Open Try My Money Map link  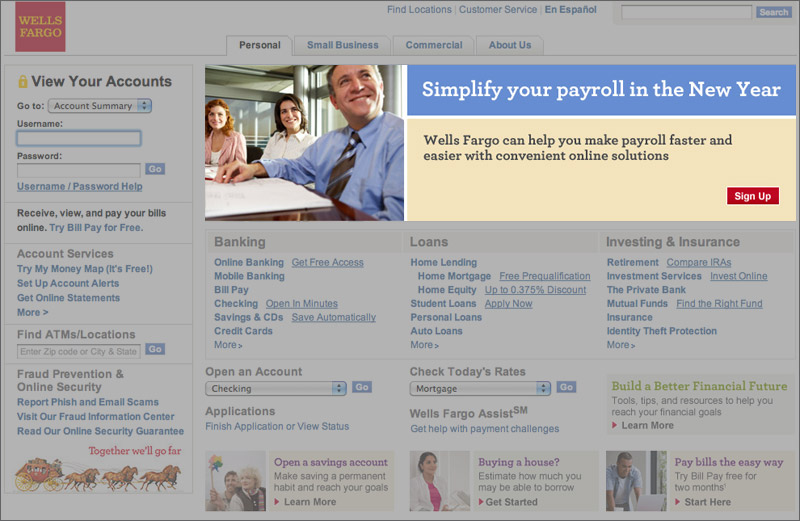[x=85, y=269]
